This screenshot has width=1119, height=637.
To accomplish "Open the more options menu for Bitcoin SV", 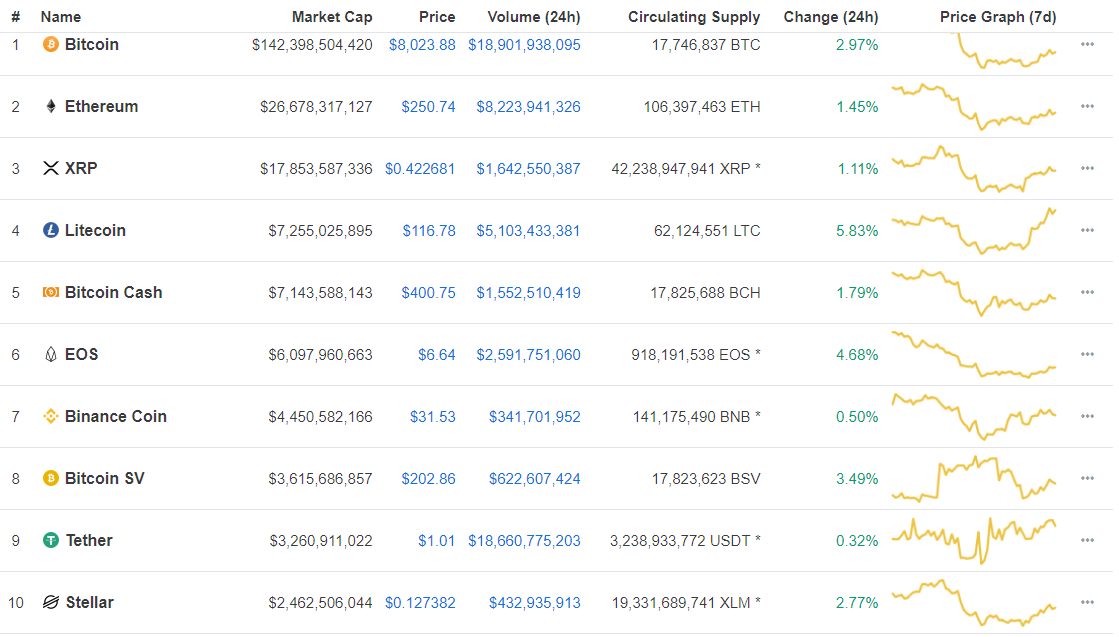I will pyautogui.click(x=1088, y=479).
